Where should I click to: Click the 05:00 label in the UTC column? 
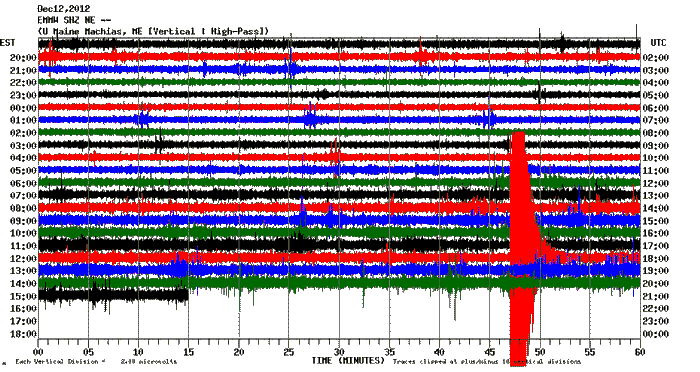coord(655,95)
